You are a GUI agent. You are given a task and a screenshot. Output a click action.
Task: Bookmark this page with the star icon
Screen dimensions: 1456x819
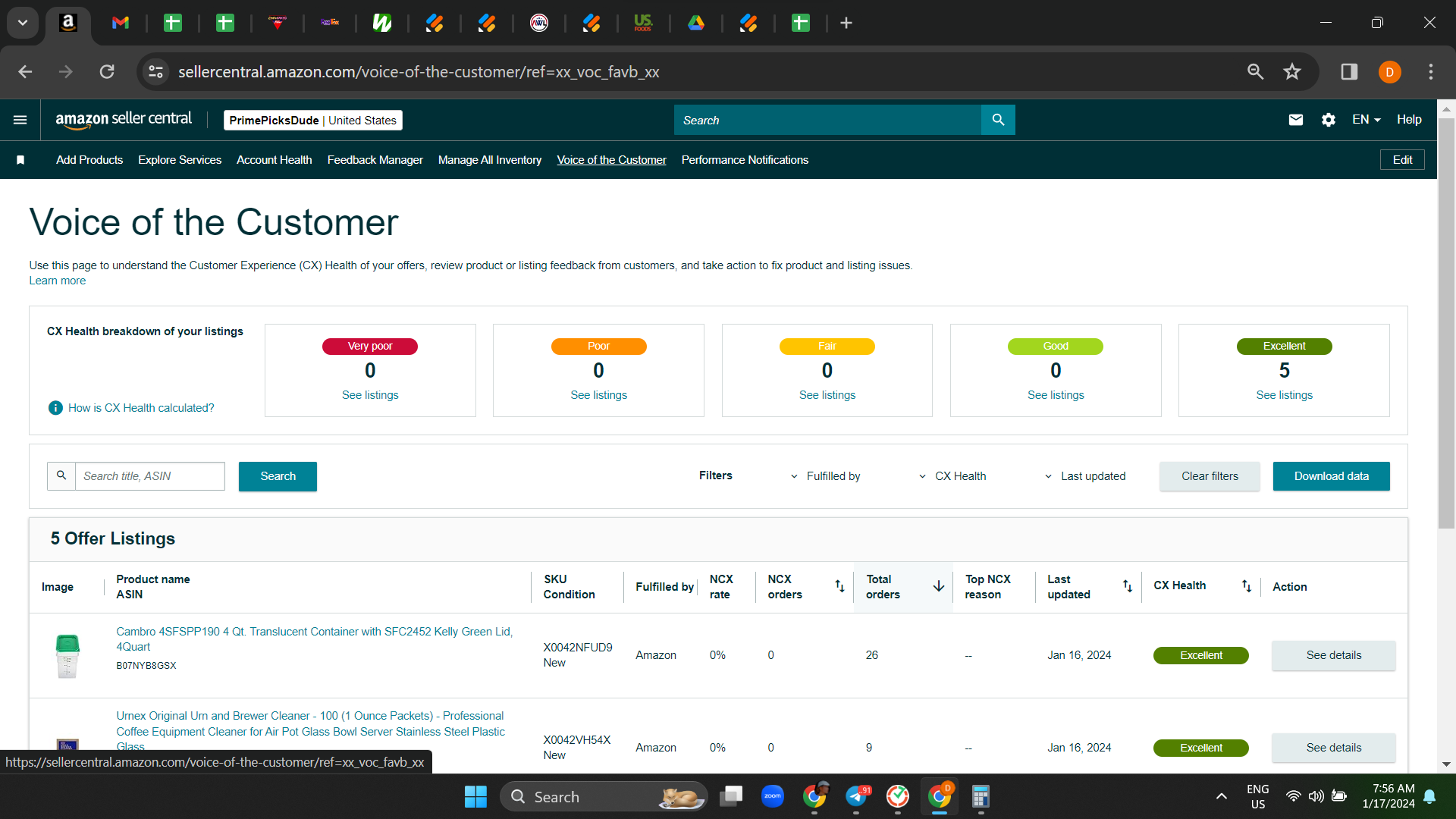pyautogui.click(x=1292, y=72)
